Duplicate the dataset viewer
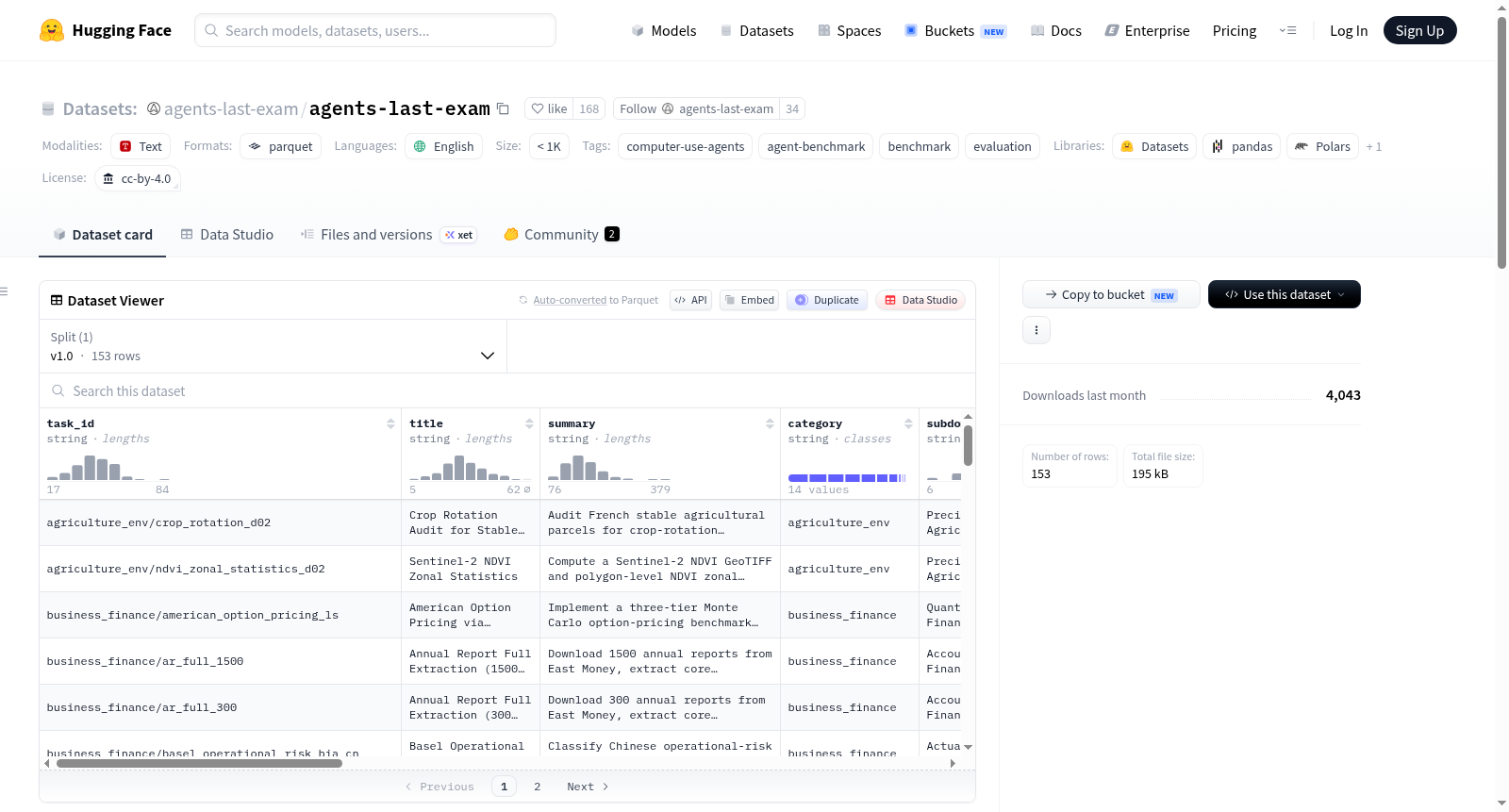1509x812 pixels. [826, 300]
